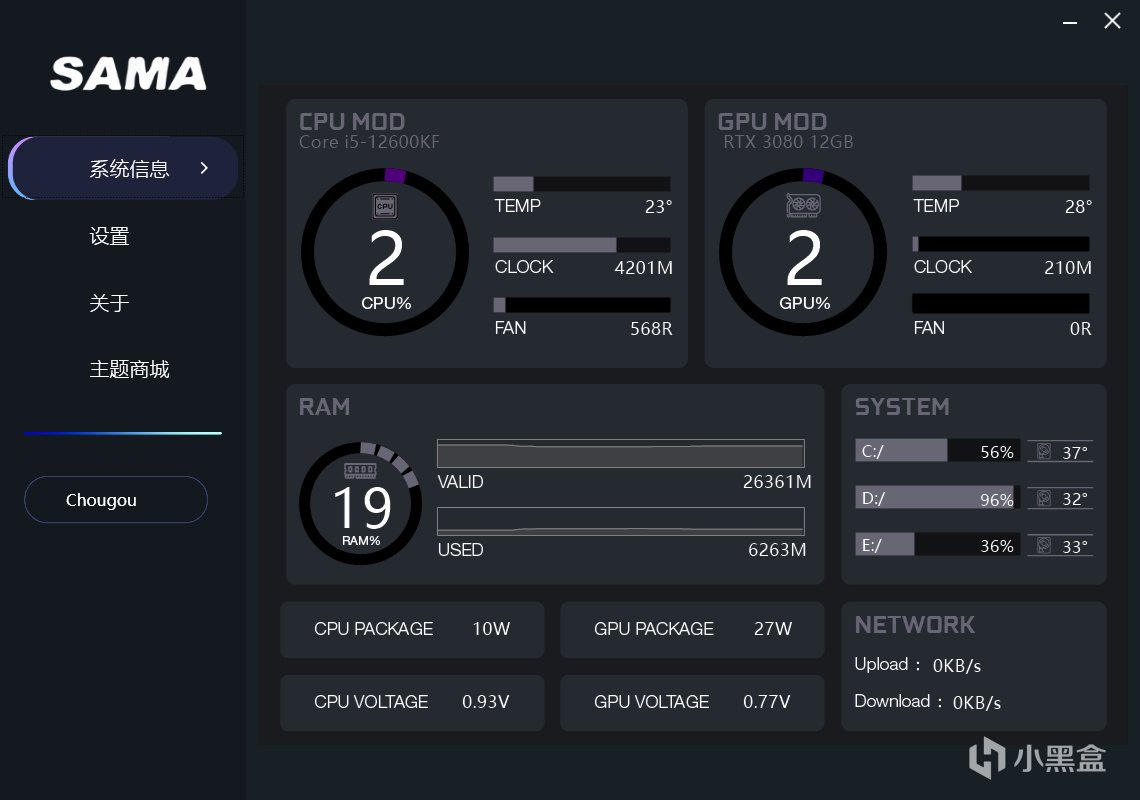Click the disk icon next to C:/ temperature

coord(1043,452)
